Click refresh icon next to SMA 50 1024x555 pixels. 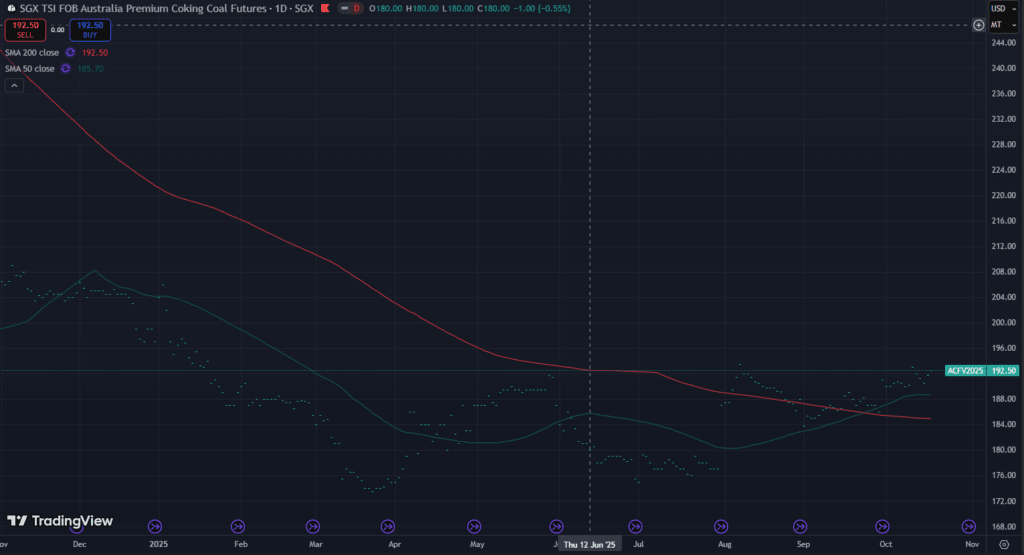click(65, 68)
